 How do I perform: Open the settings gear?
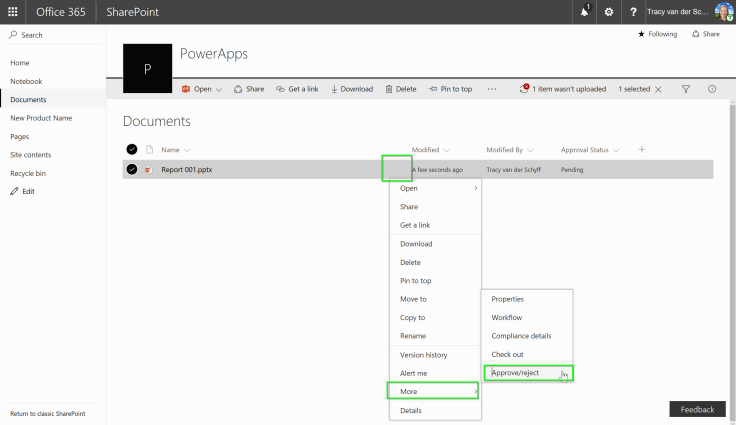click(x=608, y=11)
